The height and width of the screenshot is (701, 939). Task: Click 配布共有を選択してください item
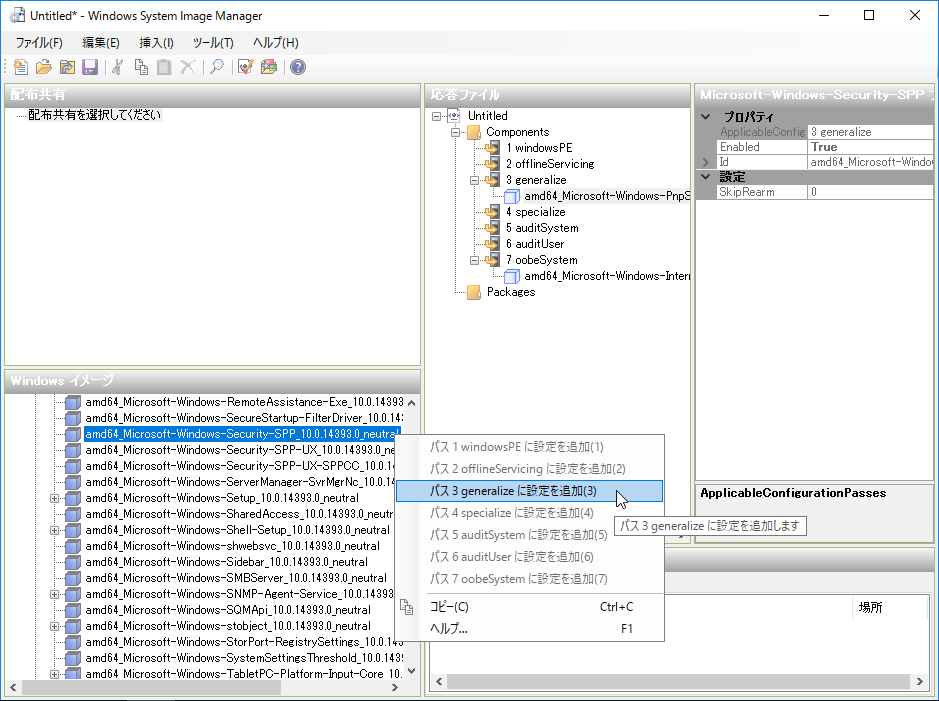[x=95, y=115]
